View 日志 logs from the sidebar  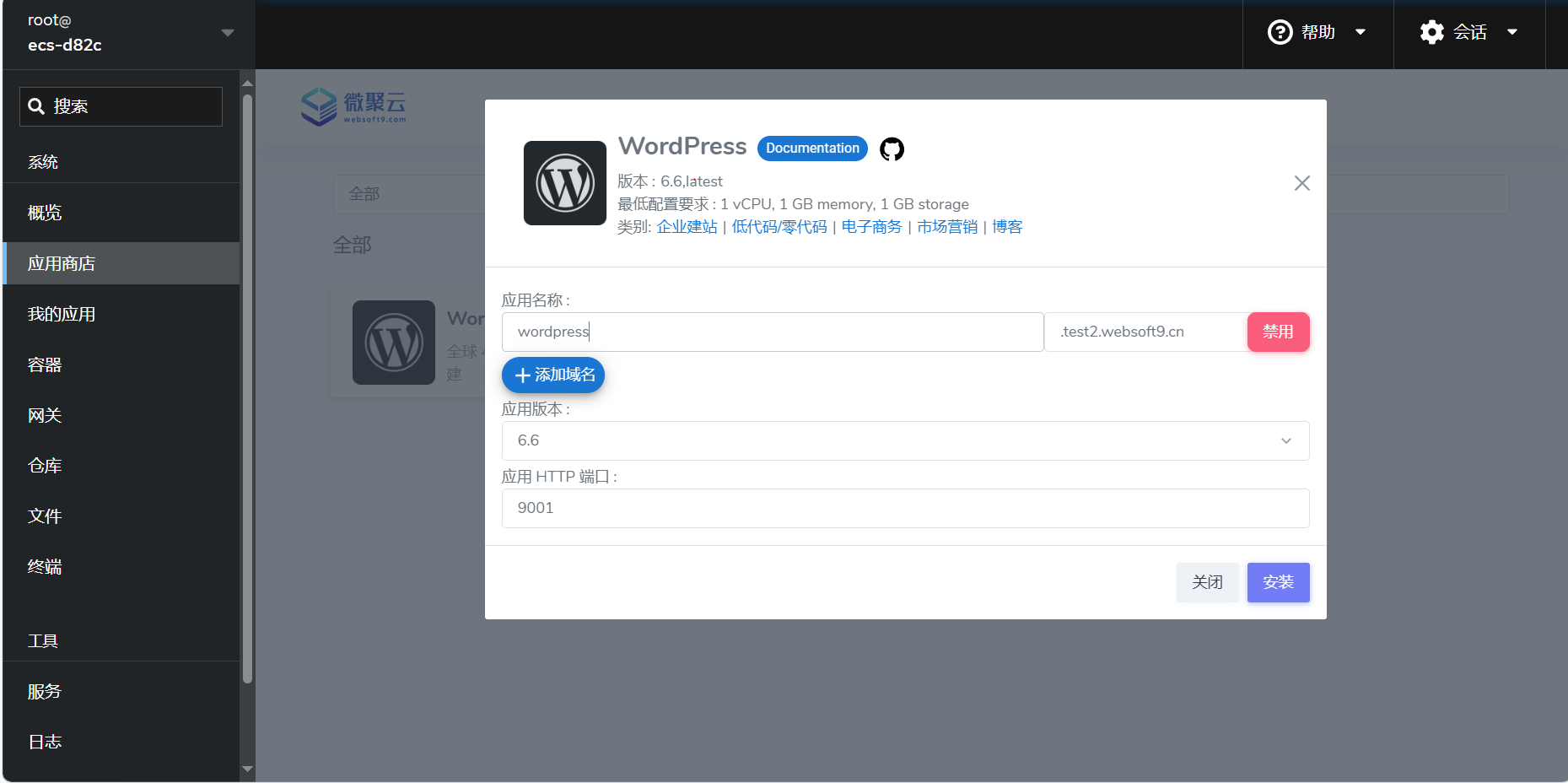click(121, 742)
